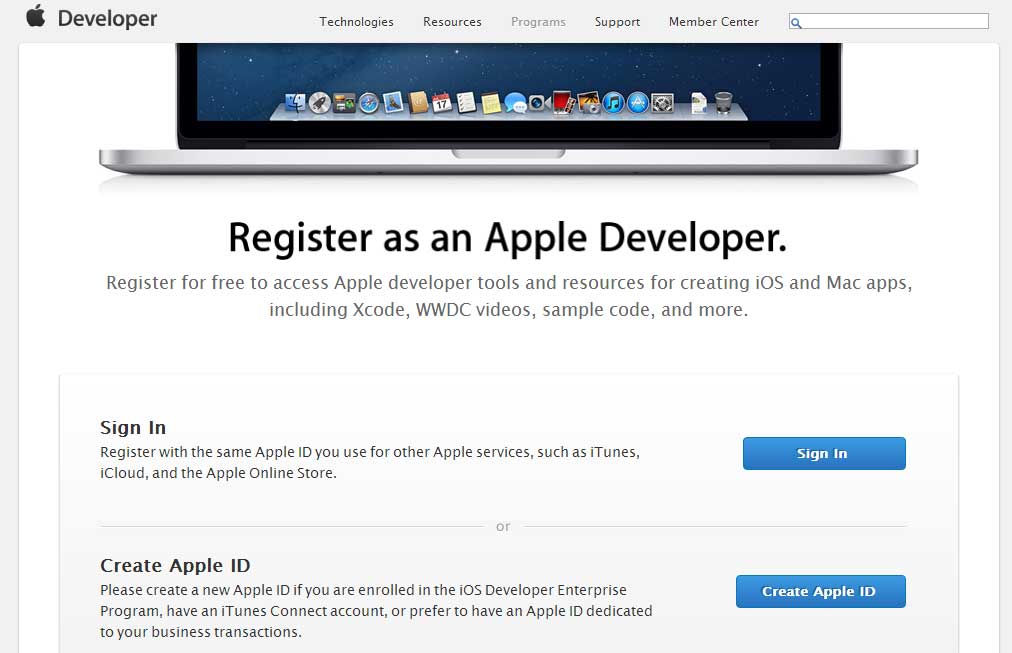Open the Technologies navigation item
Viewport: 1012px width, 653px height.
(356, 21)
